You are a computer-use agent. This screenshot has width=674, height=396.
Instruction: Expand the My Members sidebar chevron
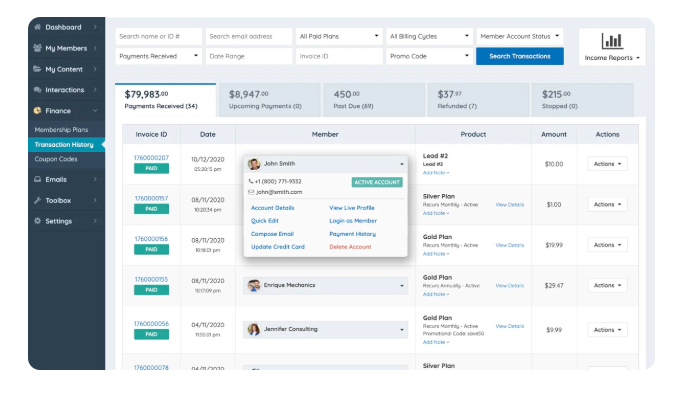pos(95,48)
